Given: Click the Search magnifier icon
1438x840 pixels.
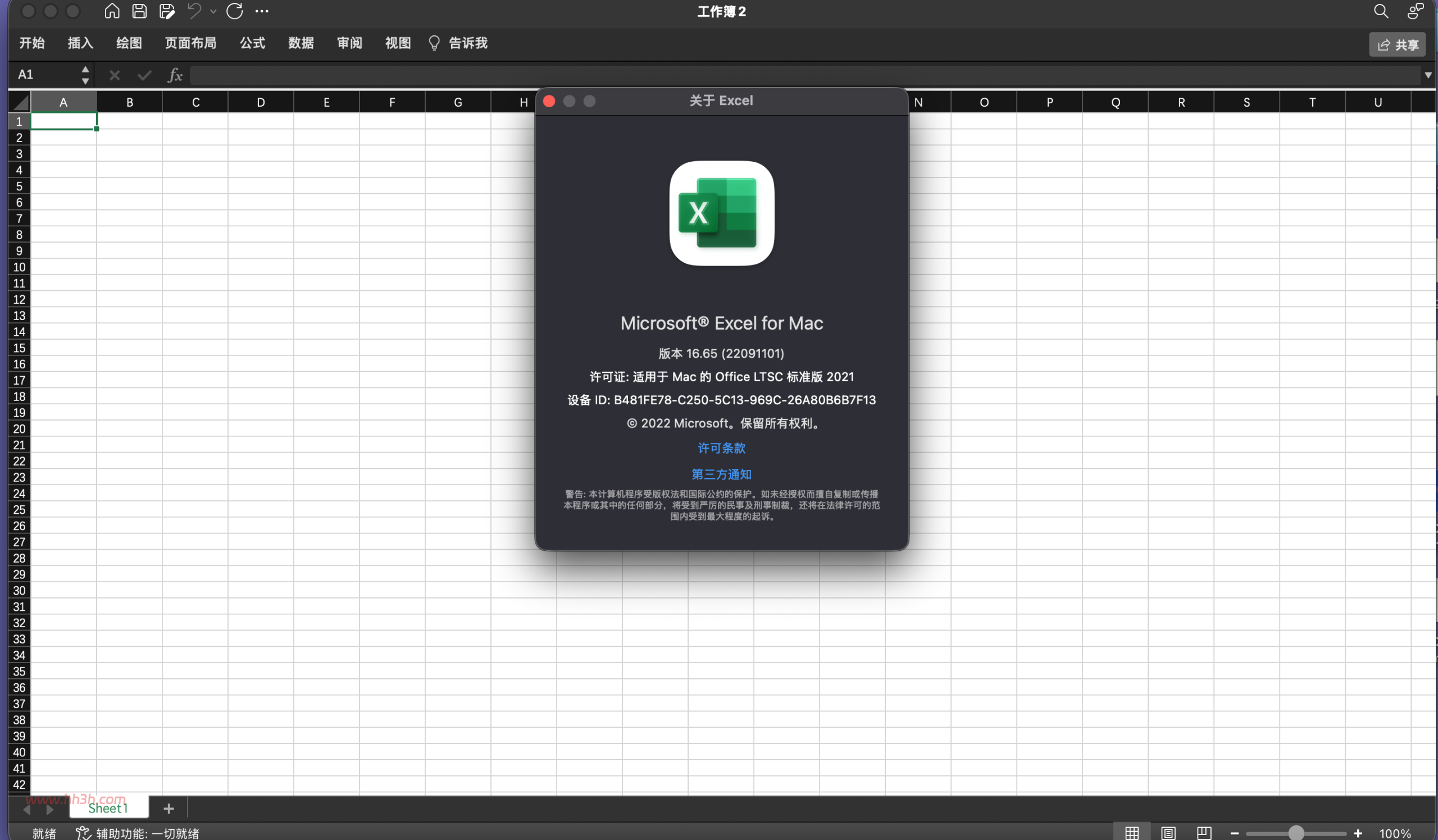Looking at the screenshot, I should click(x=1380, y=11).
